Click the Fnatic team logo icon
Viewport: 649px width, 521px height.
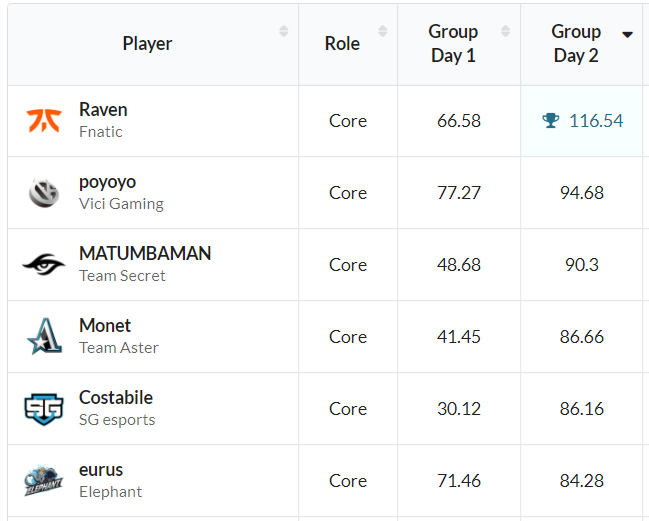pos(44,121)
